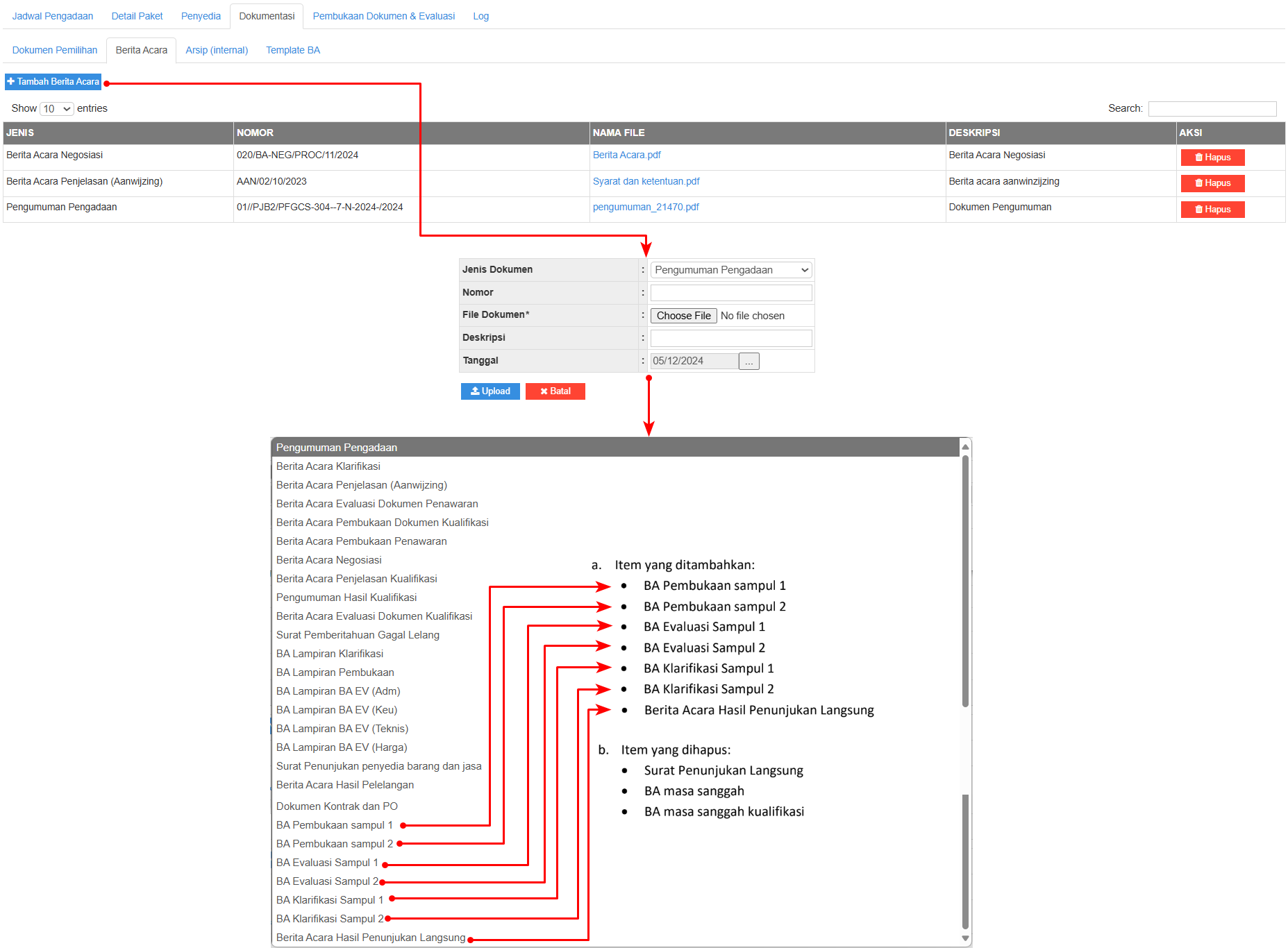Expand the Jenis Dokumen dropdown

tap(731, 270)
